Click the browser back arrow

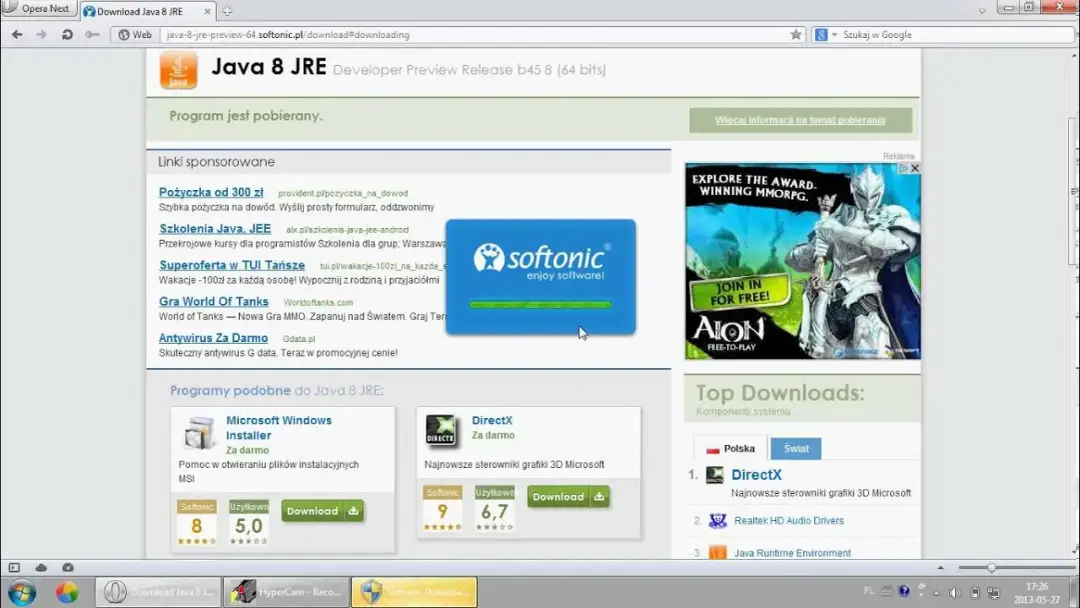(x=17, y=34)
